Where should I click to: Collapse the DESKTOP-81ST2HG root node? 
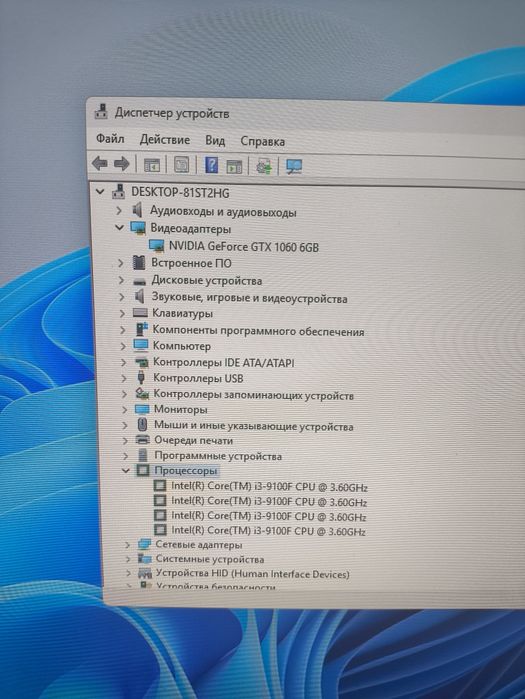pyautogui.click(x=100, y=192)
